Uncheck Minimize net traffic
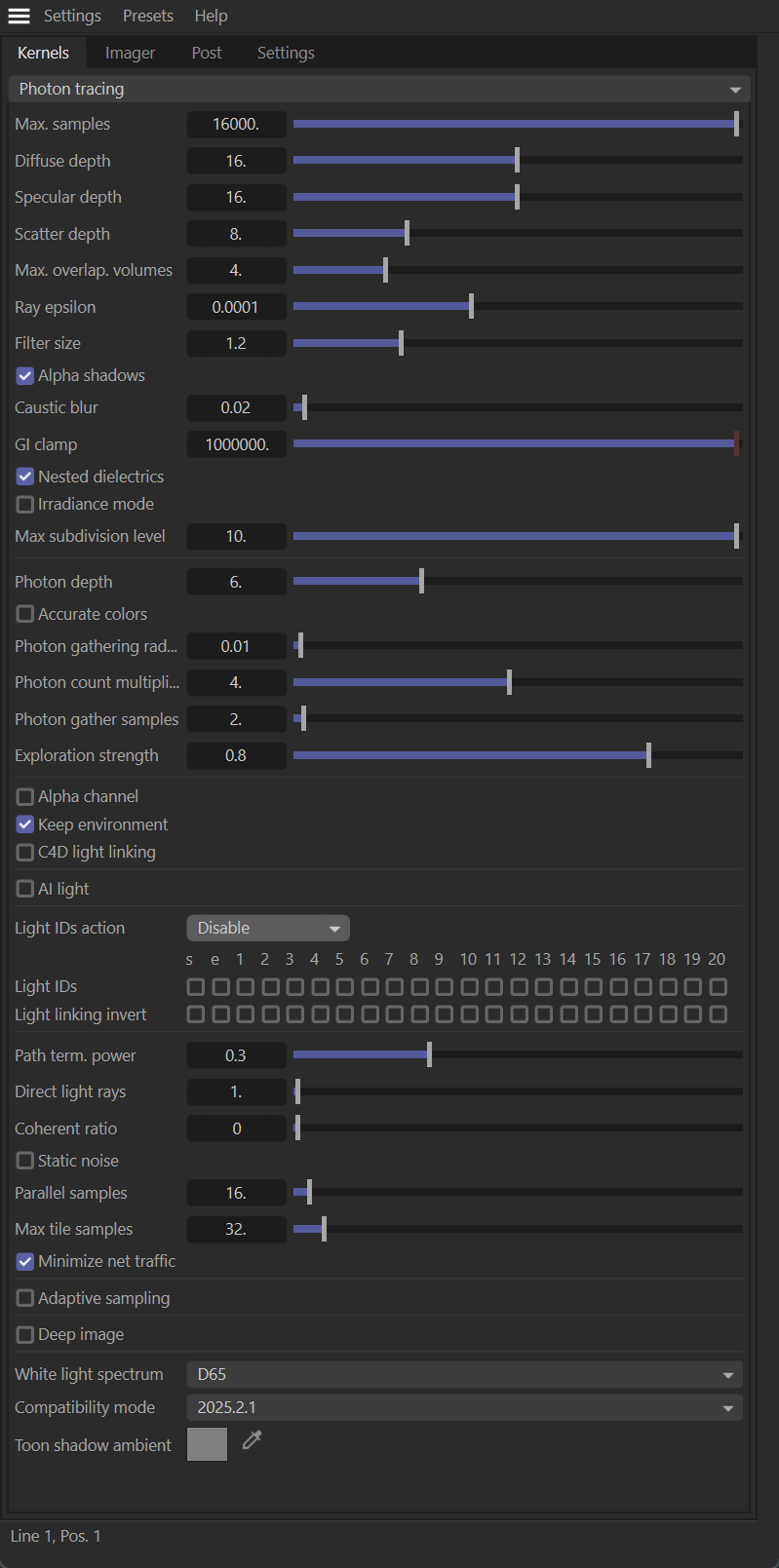This screenshot has width=779, height=1568. tap(25, 1262)
